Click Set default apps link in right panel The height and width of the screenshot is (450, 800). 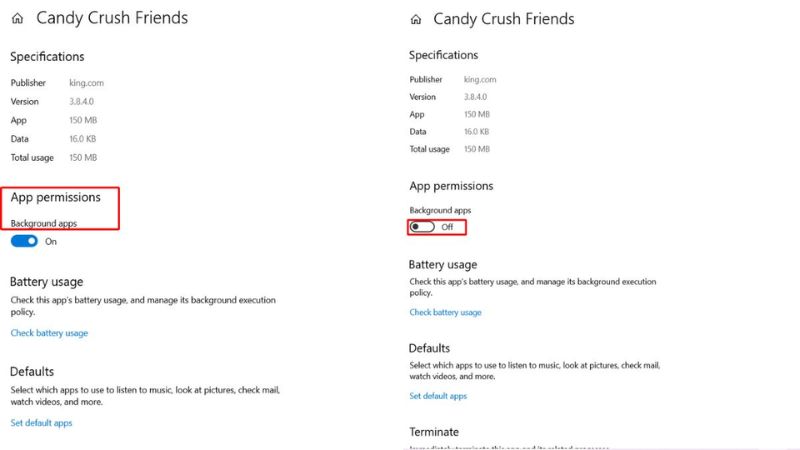(x=438, y=396)
